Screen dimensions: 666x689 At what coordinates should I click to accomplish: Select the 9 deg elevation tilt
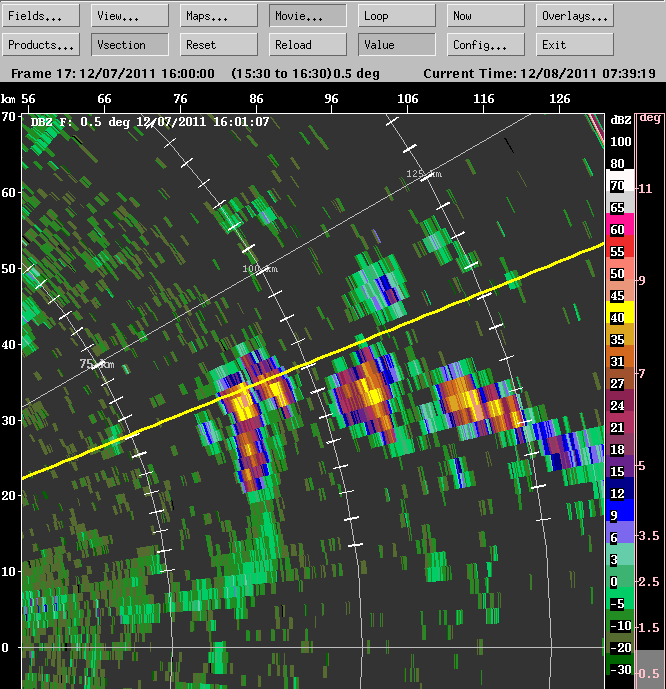coord(642,280)
